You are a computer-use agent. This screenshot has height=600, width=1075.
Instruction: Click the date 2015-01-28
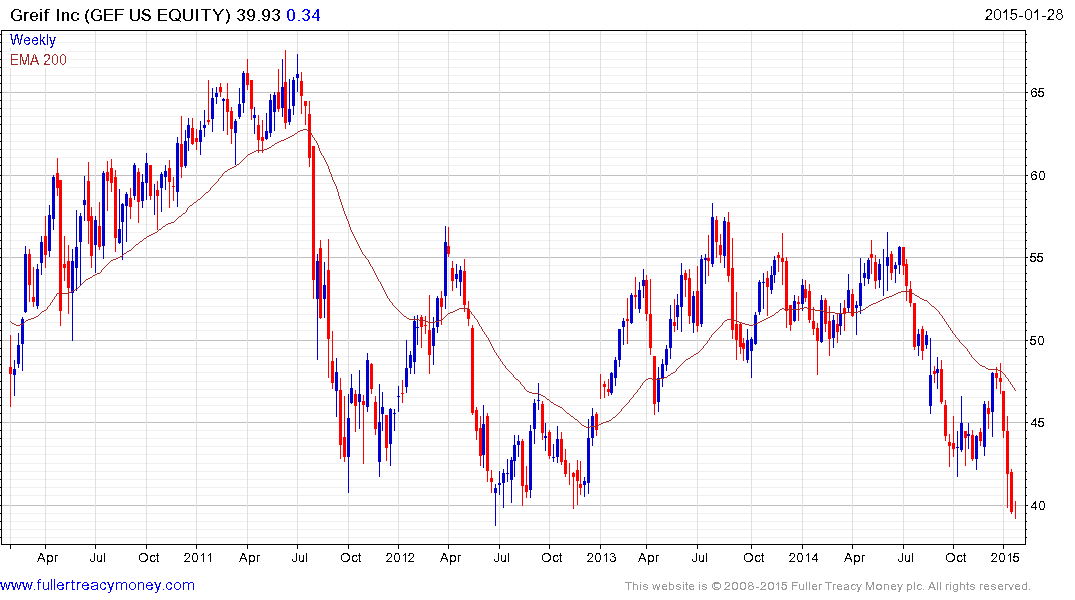coord(1024,14)
